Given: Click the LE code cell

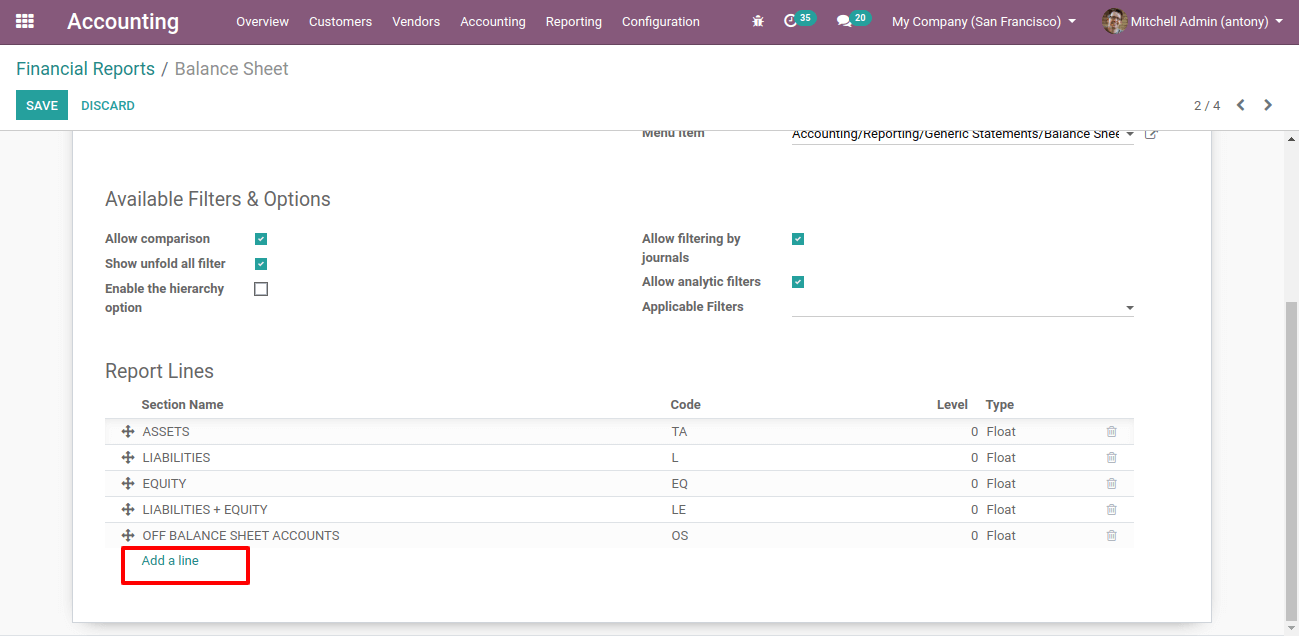Looking at the screenshot, I should click(679, 510).
